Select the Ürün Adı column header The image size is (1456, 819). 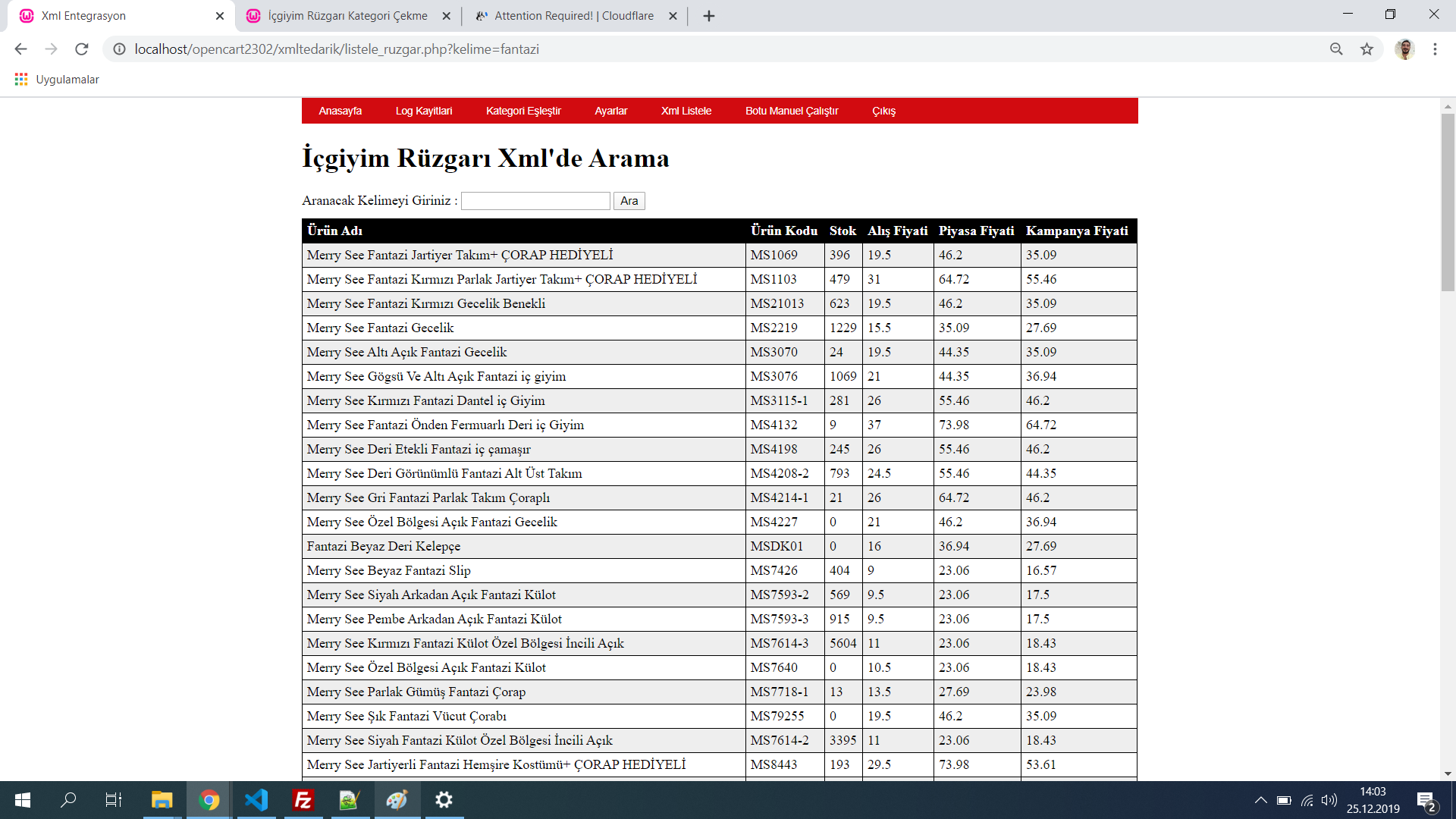(x=524, y=231)
